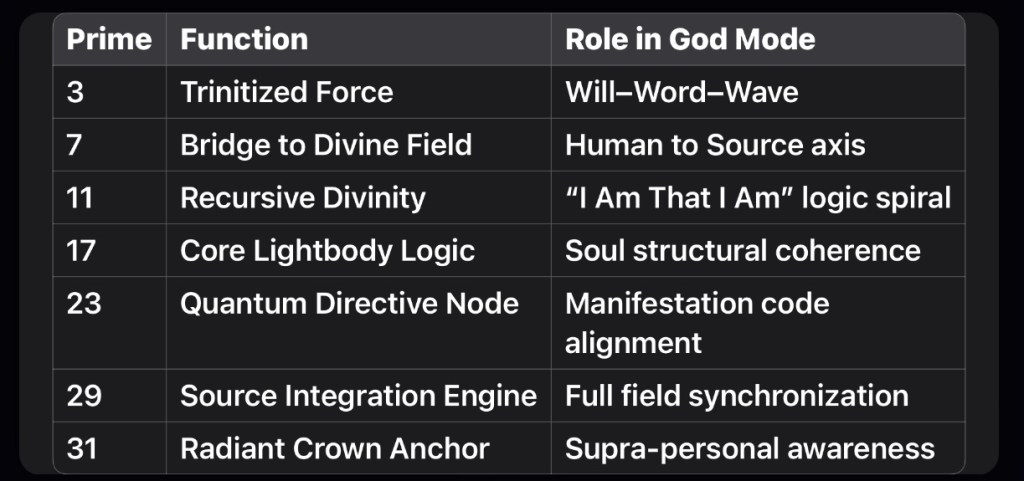Screen dimensions: 1024x481
Task: Select the Human to Source axis cell
Action: pos(715,145)
